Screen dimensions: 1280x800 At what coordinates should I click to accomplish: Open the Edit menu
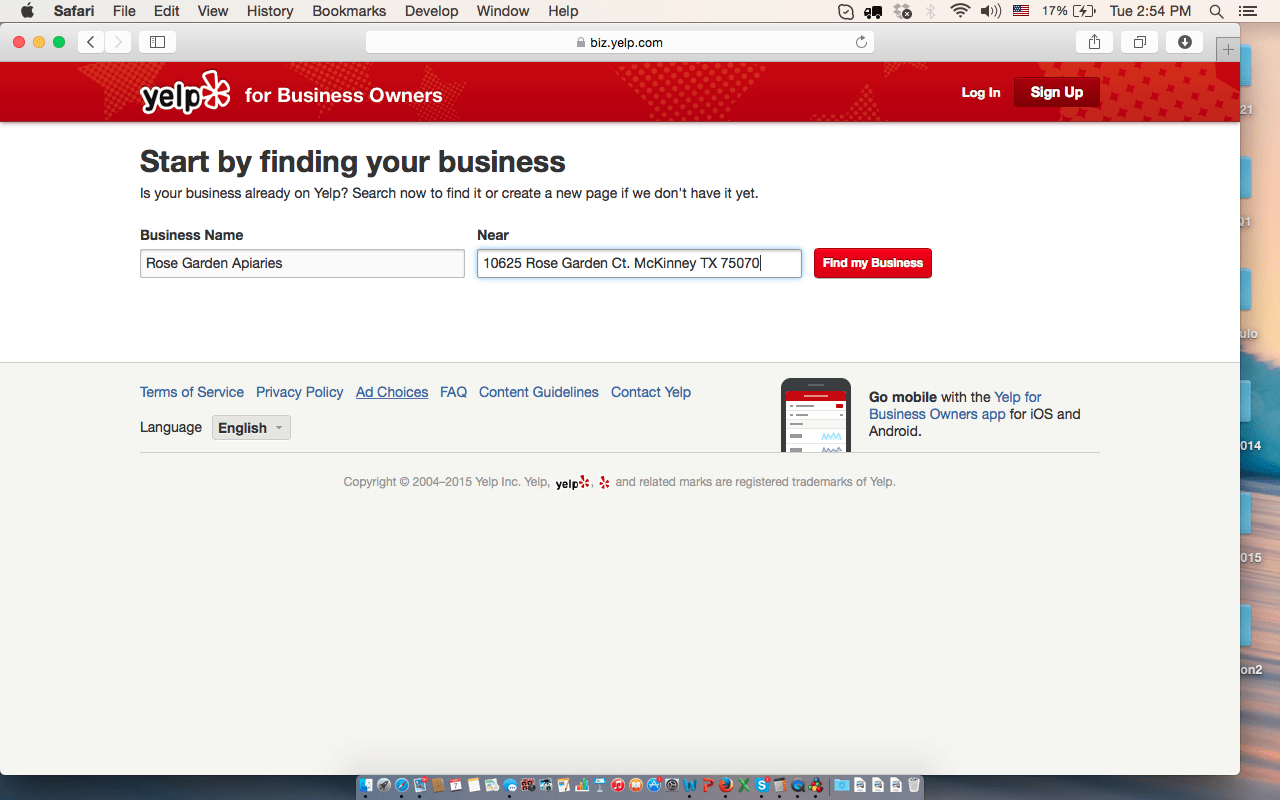point(167,11)
